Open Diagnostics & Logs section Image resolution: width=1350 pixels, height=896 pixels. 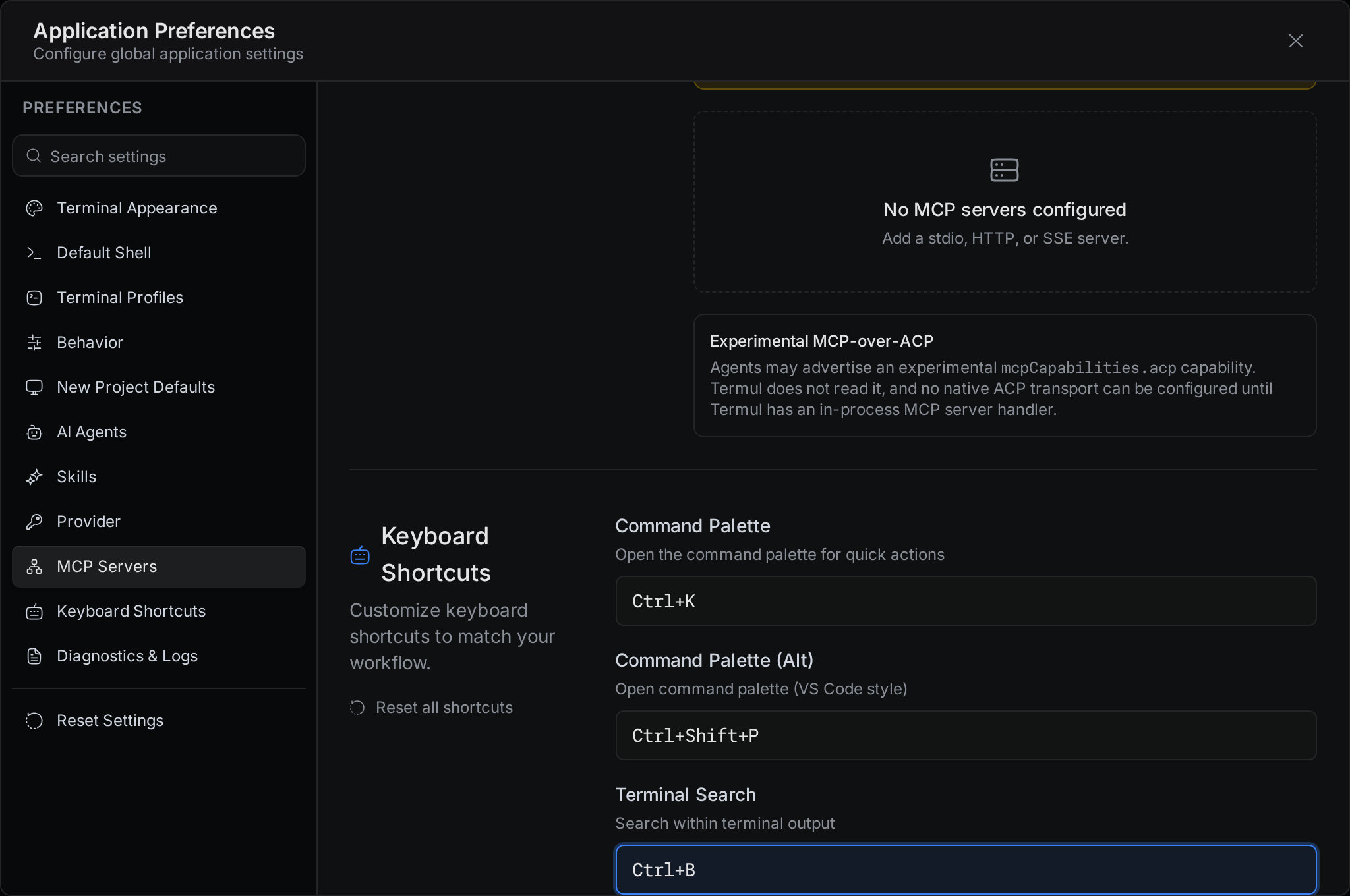[159, 656]
